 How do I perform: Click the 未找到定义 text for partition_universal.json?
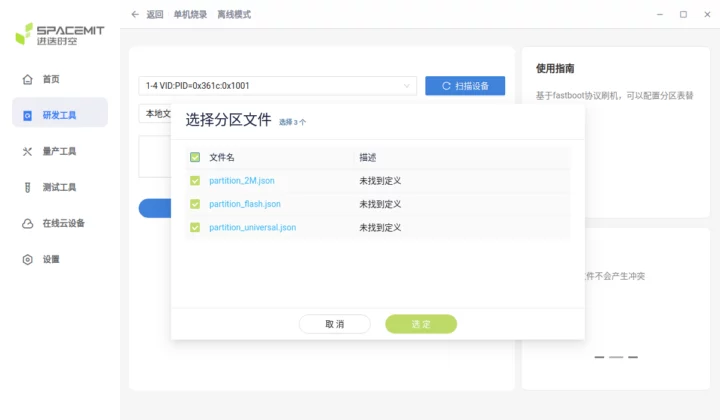coord(380,227)
